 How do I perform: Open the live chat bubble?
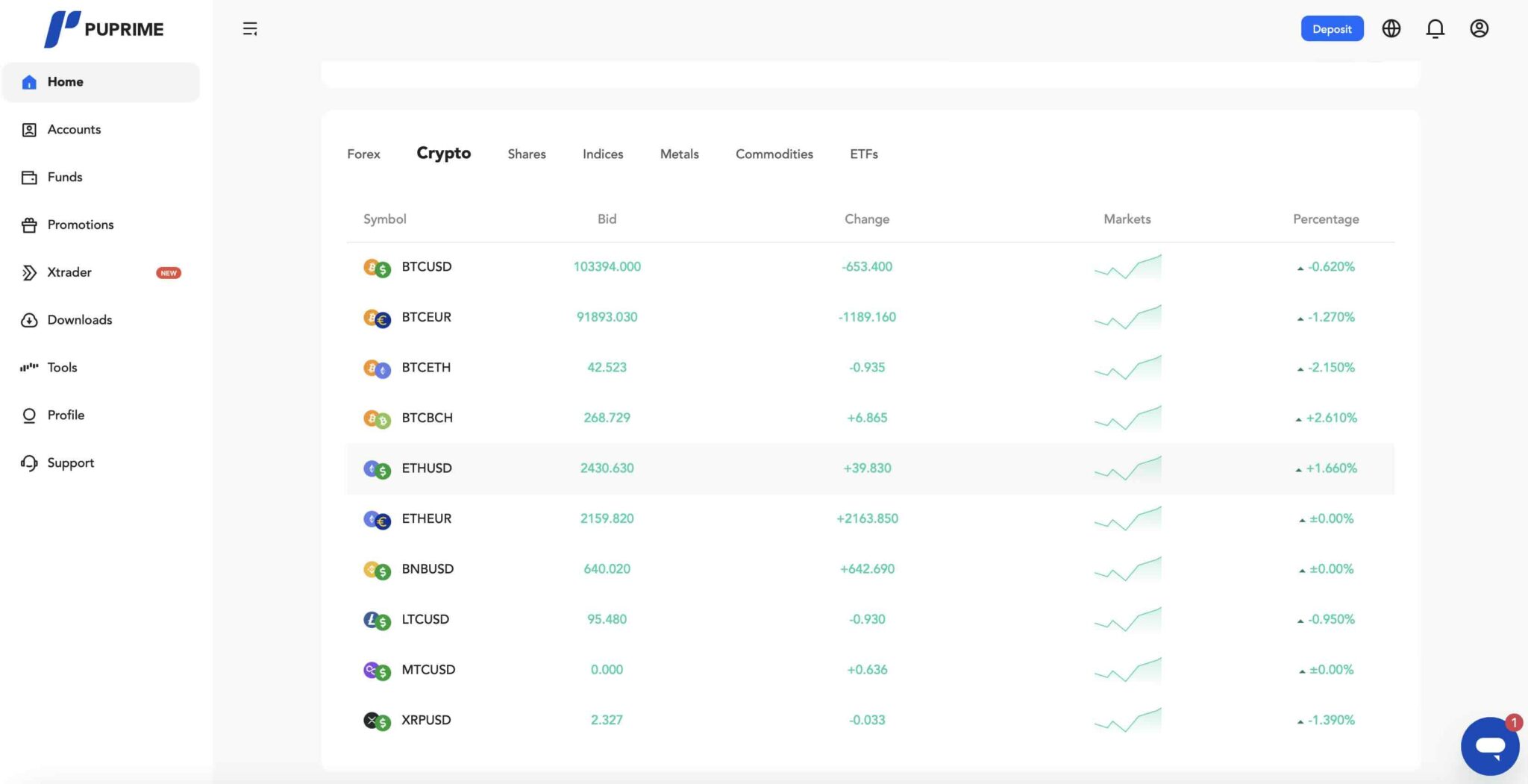tap(1489, 746)
